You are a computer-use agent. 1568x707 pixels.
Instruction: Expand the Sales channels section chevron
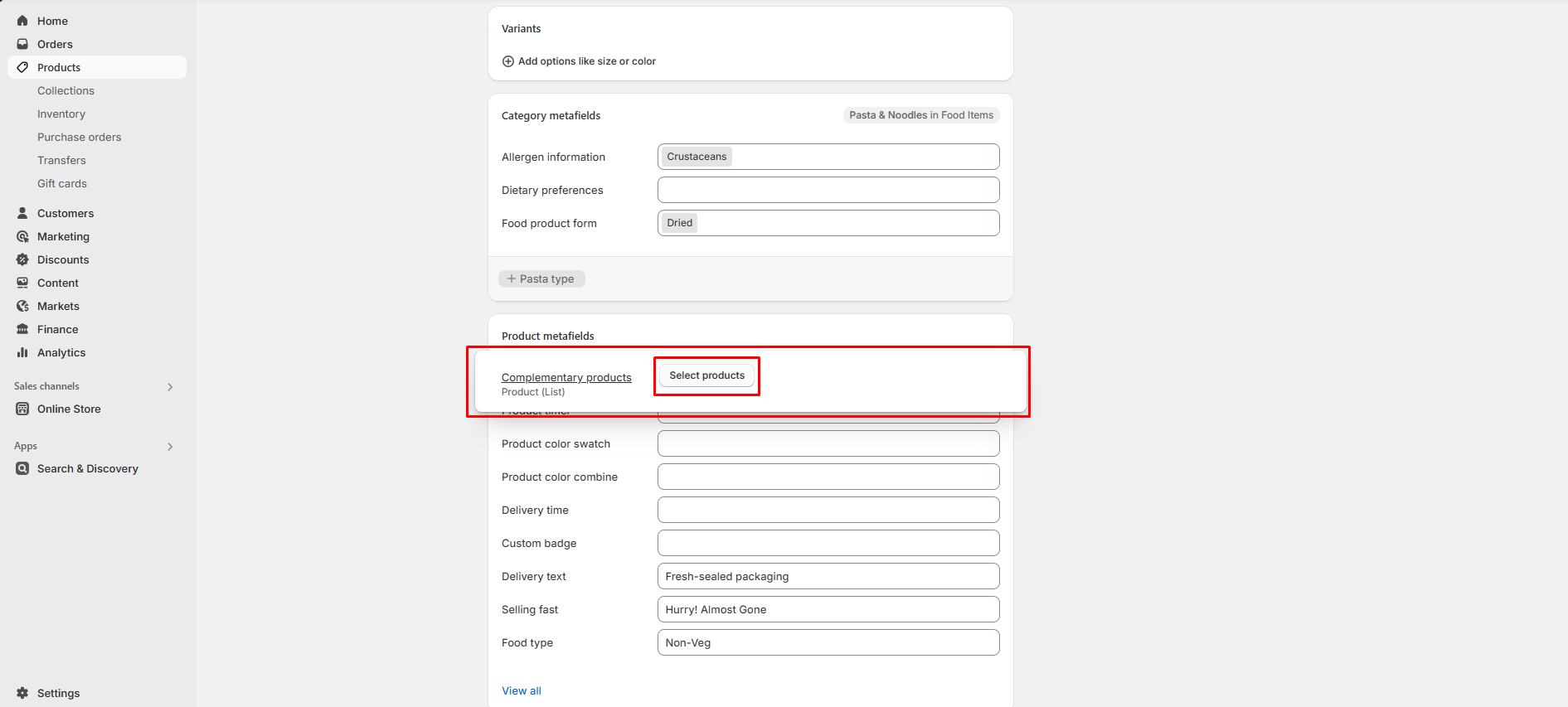(x=170, y=387)
